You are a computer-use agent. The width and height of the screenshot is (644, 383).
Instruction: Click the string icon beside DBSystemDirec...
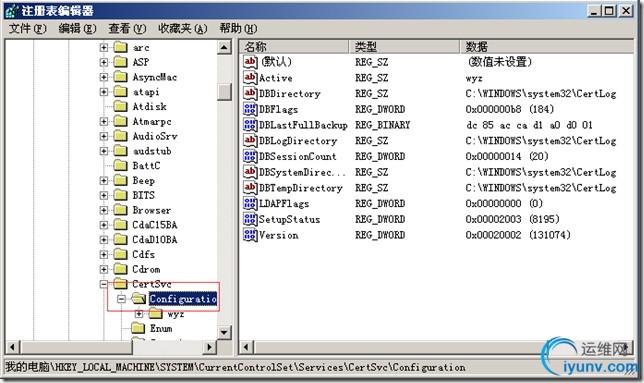coord(250,172)
